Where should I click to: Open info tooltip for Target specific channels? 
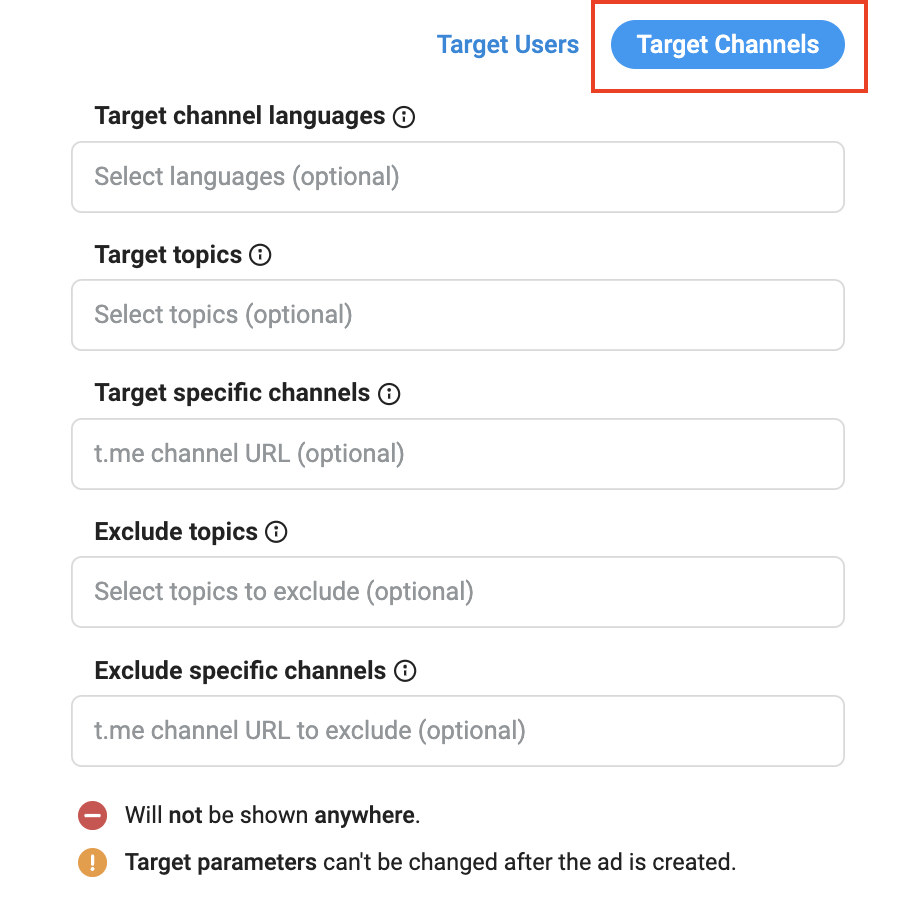(x=389, y=394)
